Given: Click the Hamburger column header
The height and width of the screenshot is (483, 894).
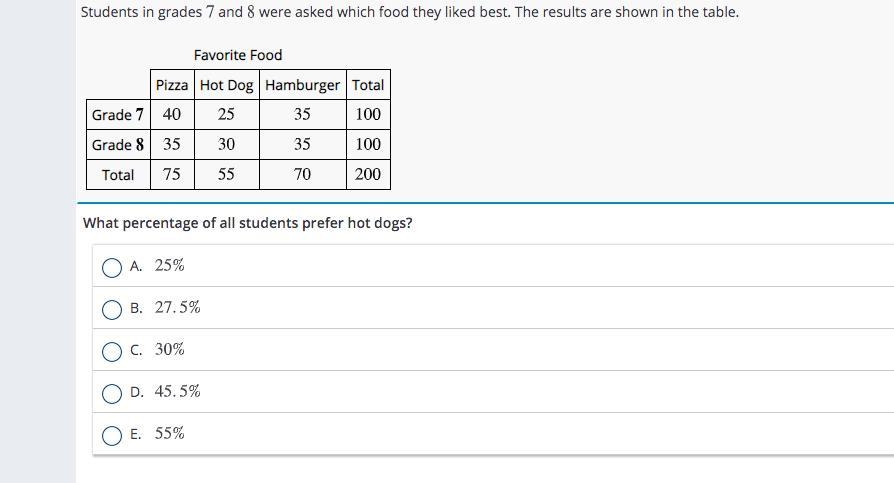Looking at the screenshot, I should tap(302, 85).
